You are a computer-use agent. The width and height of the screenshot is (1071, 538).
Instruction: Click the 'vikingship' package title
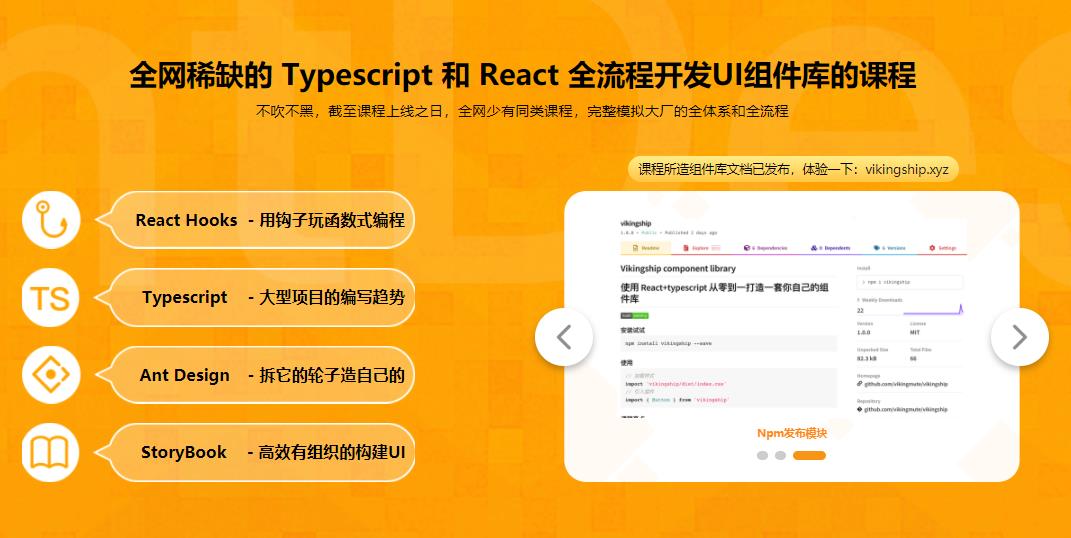point(636,223)
